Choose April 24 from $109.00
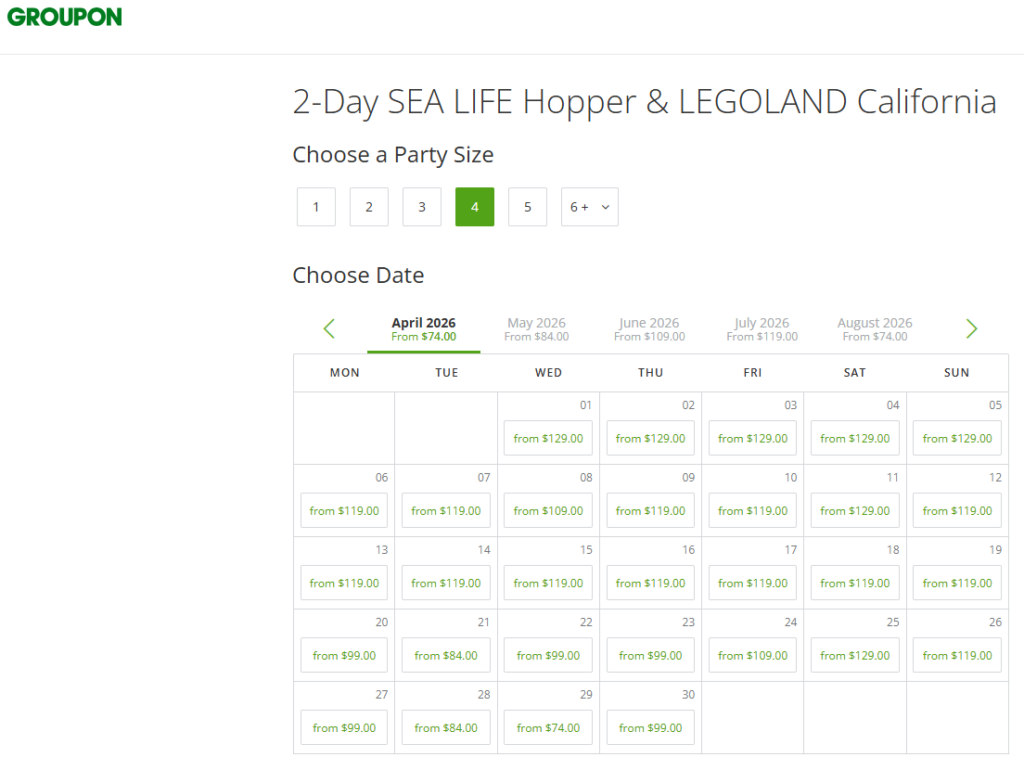Screen dimensions: 1024x770 point(753,656)
